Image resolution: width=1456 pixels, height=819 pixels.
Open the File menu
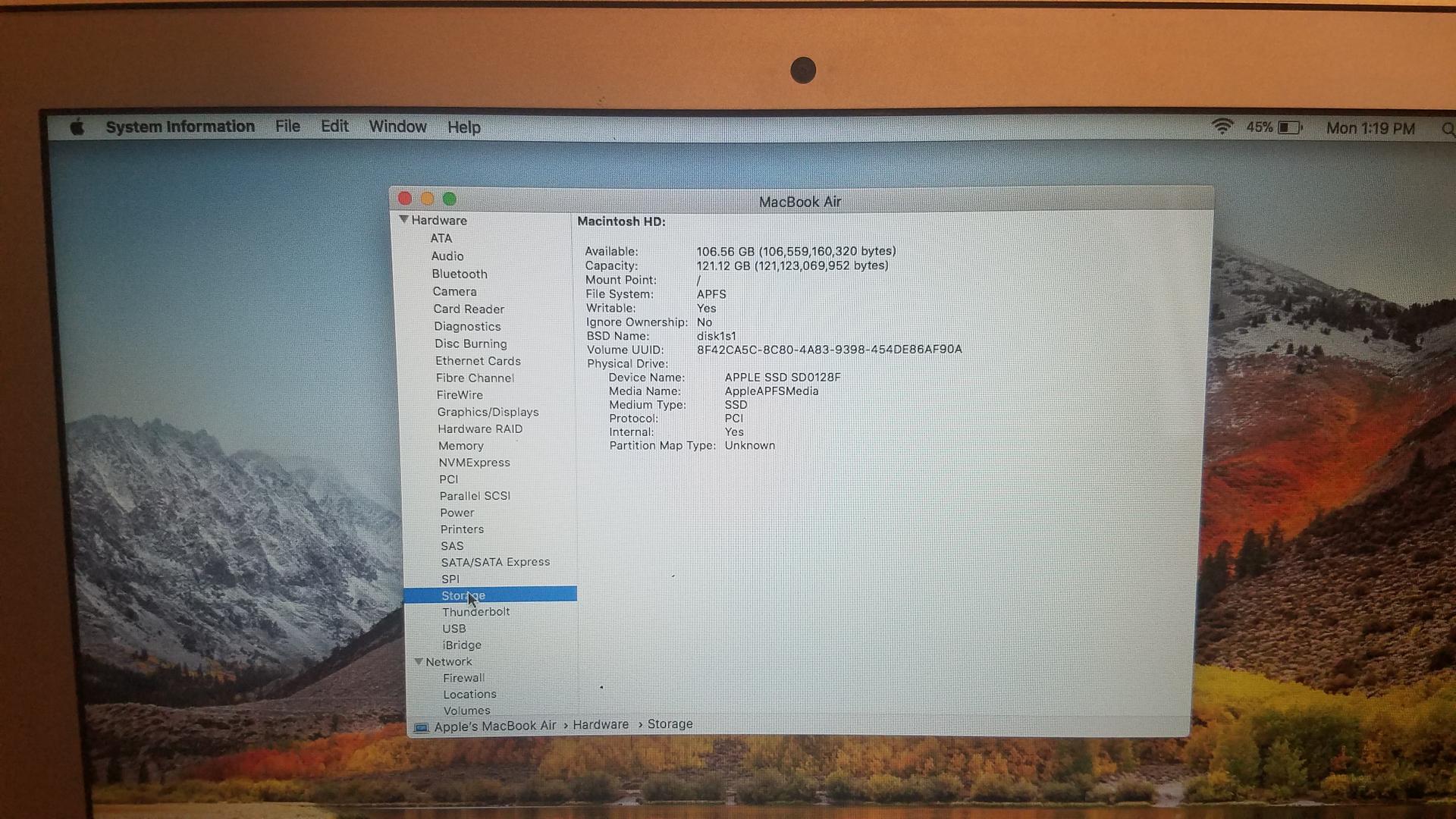point(287,127)
